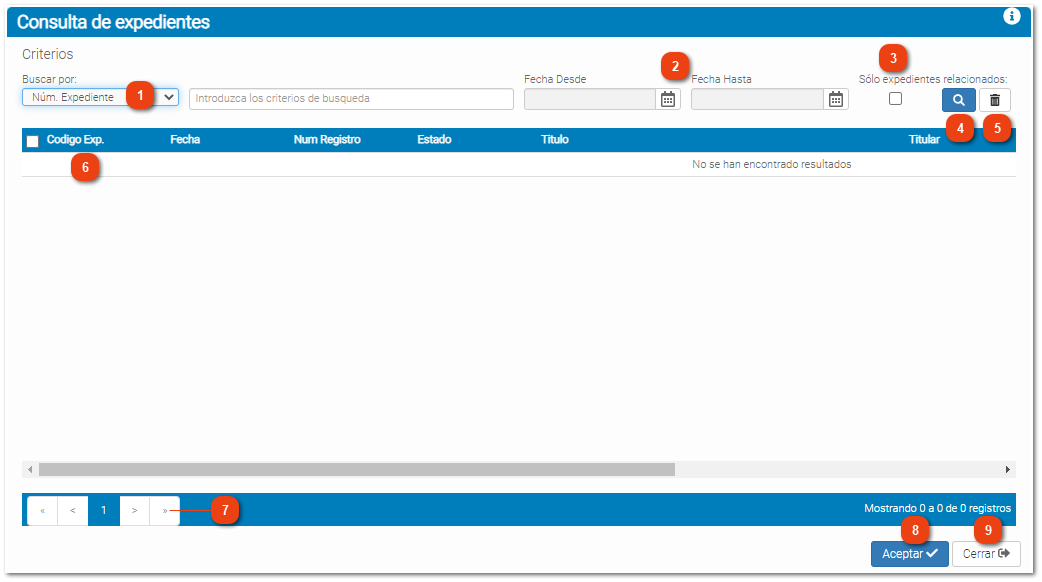Viewport: 1042px width, 582px height.
Task: Go to next page of results
Action: coord(134,511)
